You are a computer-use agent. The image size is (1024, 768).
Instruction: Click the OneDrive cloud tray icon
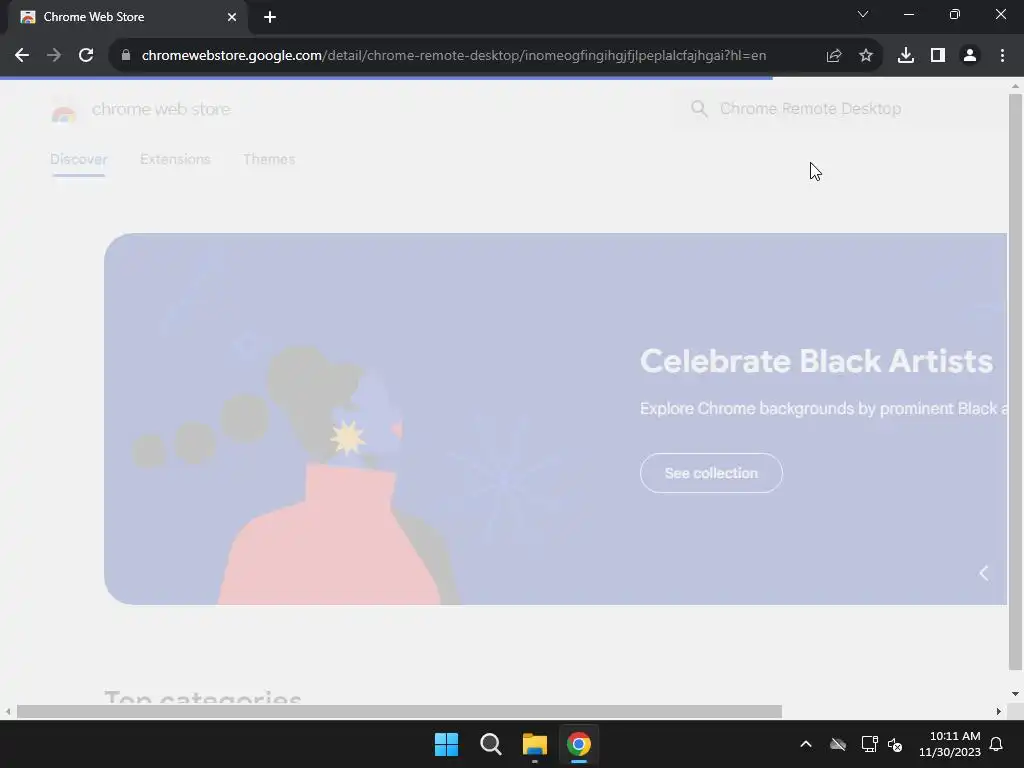pos(838,744)
